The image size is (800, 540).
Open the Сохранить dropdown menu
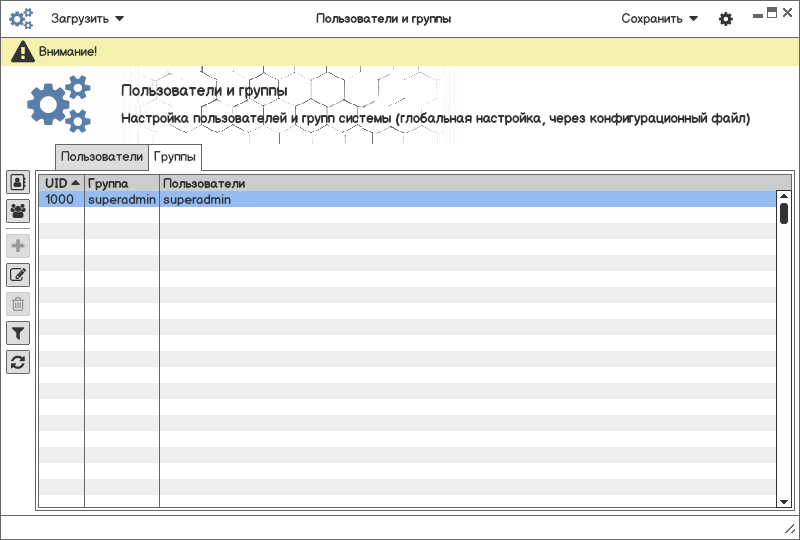click(659, 19)
